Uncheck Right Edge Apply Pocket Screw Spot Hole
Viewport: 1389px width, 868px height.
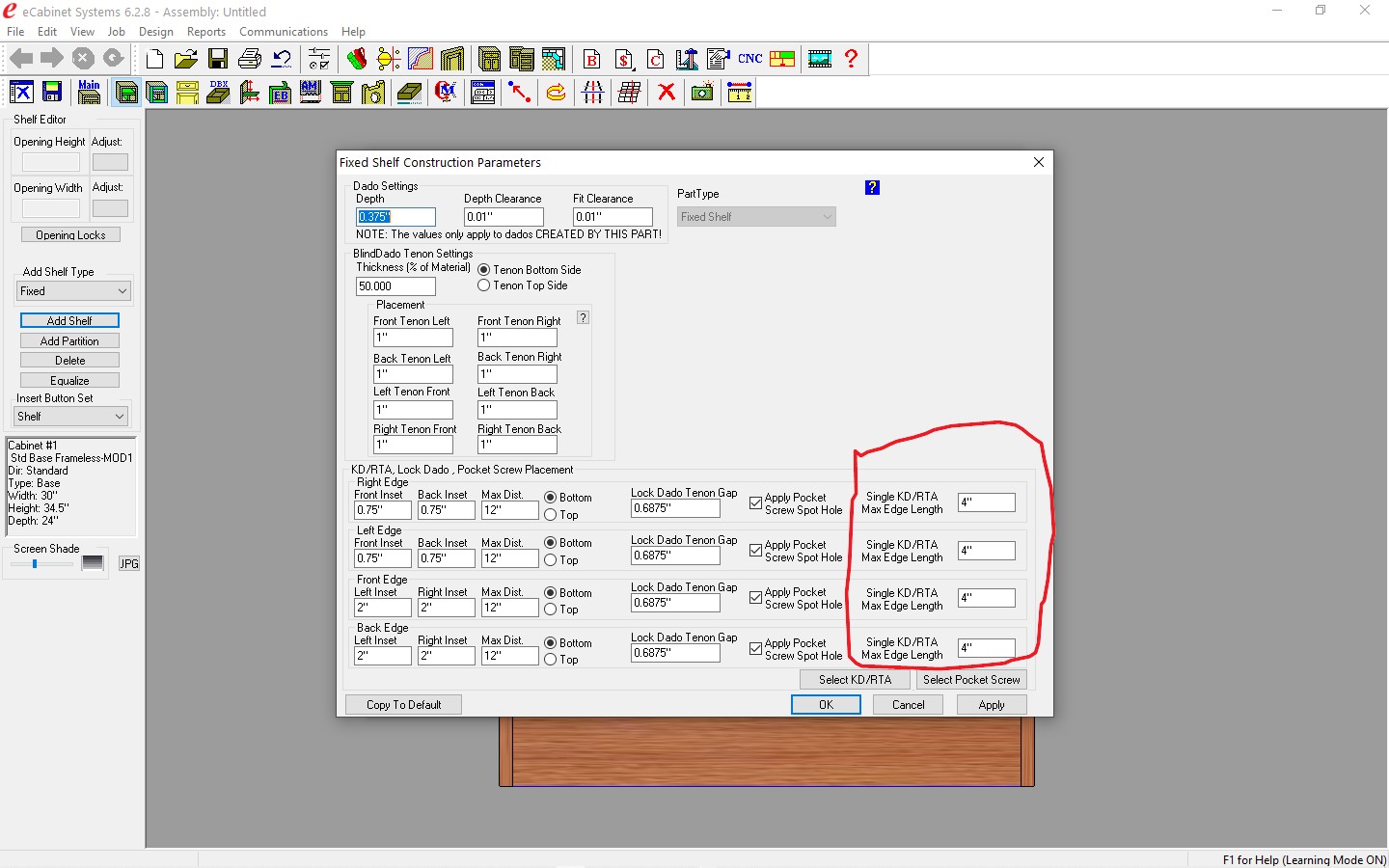tap(756, 503)
